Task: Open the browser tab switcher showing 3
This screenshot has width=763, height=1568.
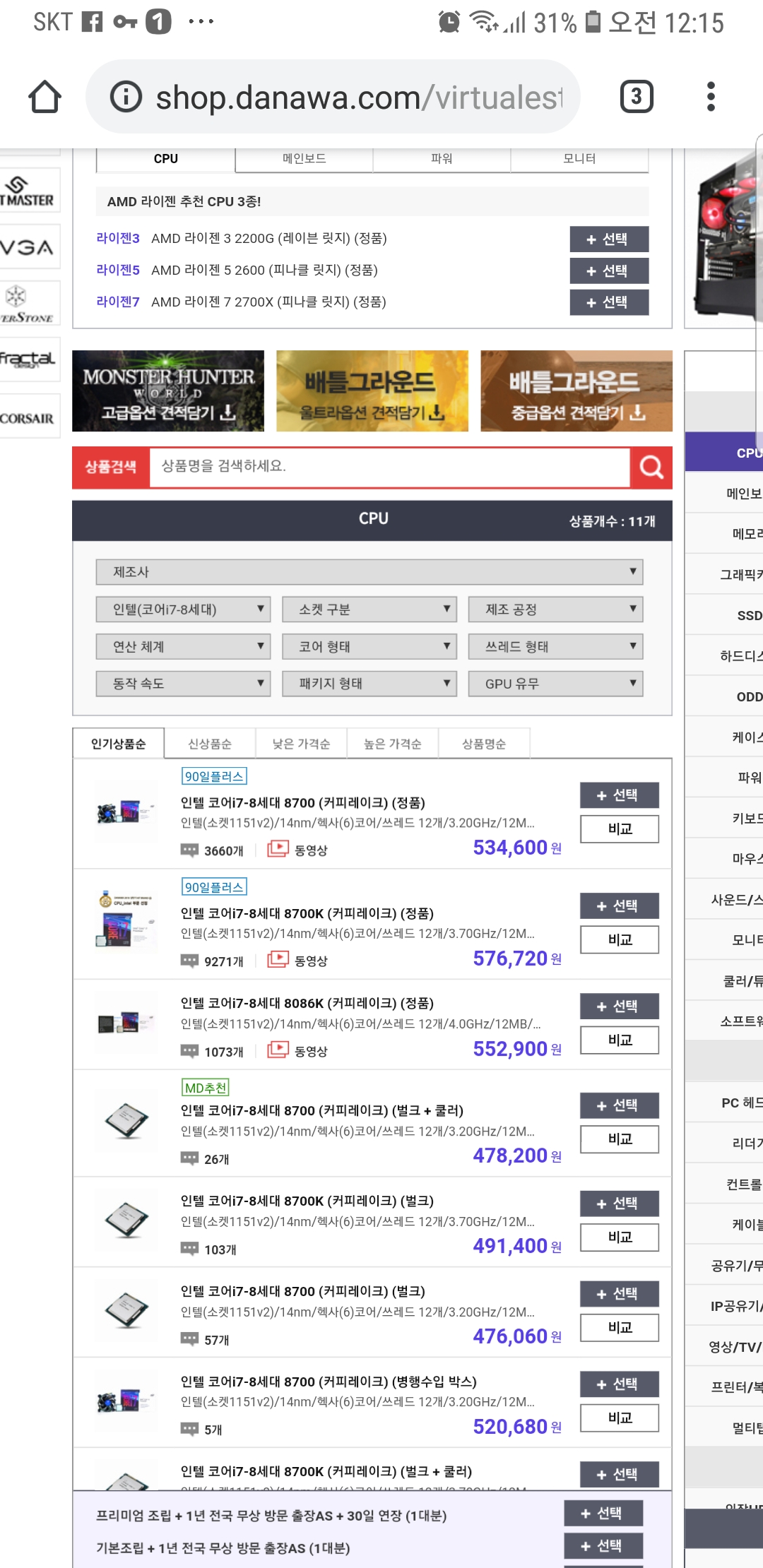Action: point(636,97)
